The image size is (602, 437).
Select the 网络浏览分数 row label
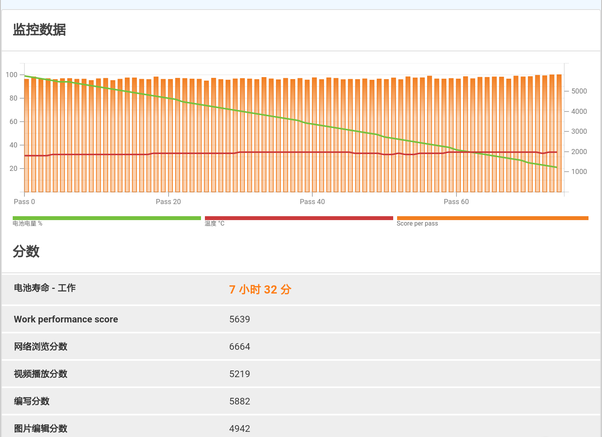coord(40,347)
